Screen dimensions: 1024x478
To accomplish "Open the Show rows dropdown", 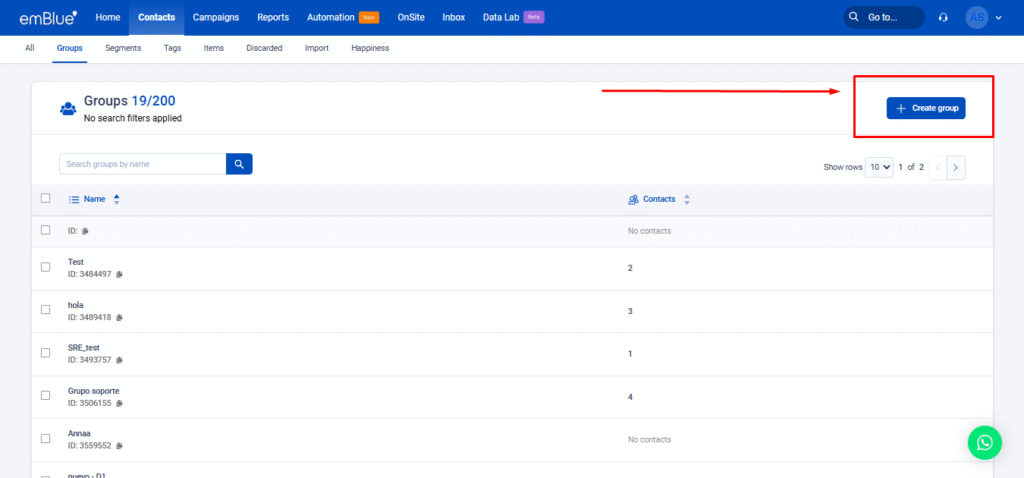I will [880, 167].
